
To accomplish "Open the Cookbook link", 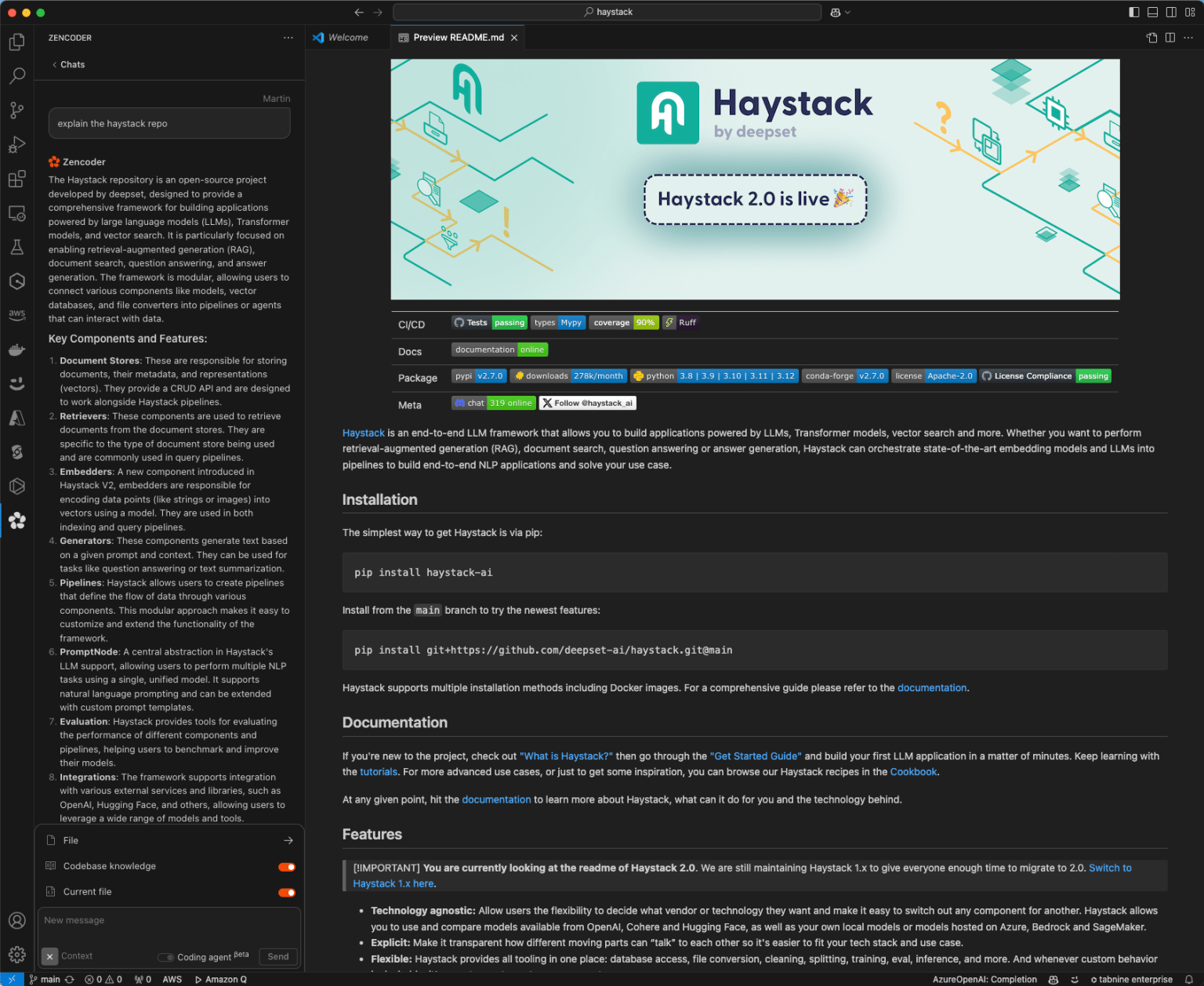I will [x=912, y=772].
